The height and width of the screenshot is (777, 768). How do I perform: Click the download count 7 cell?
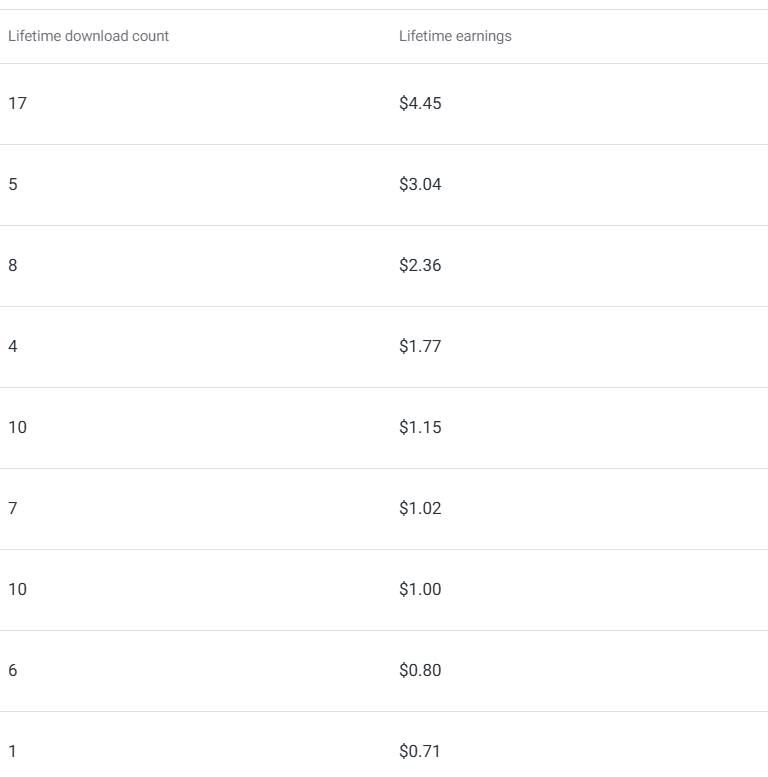tap(13, 508)
